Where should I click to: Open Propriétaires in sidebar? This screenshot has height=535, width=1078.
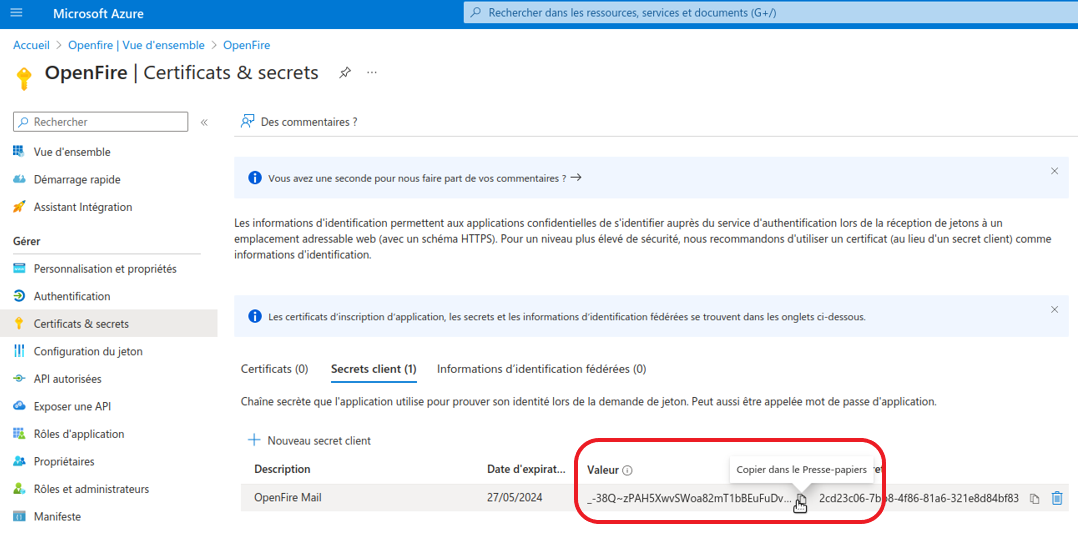[64, 461]
